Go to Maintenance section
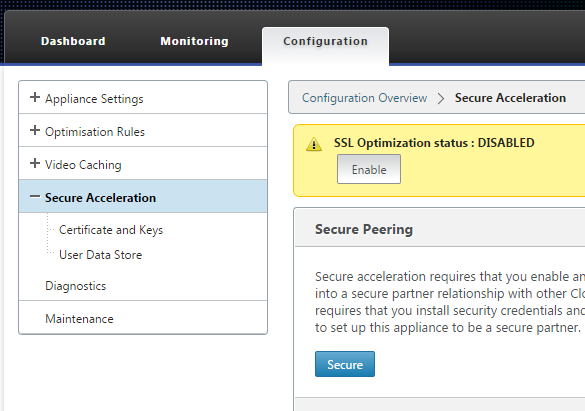Viewport: 585px width, 411px height. coord(79,319)
